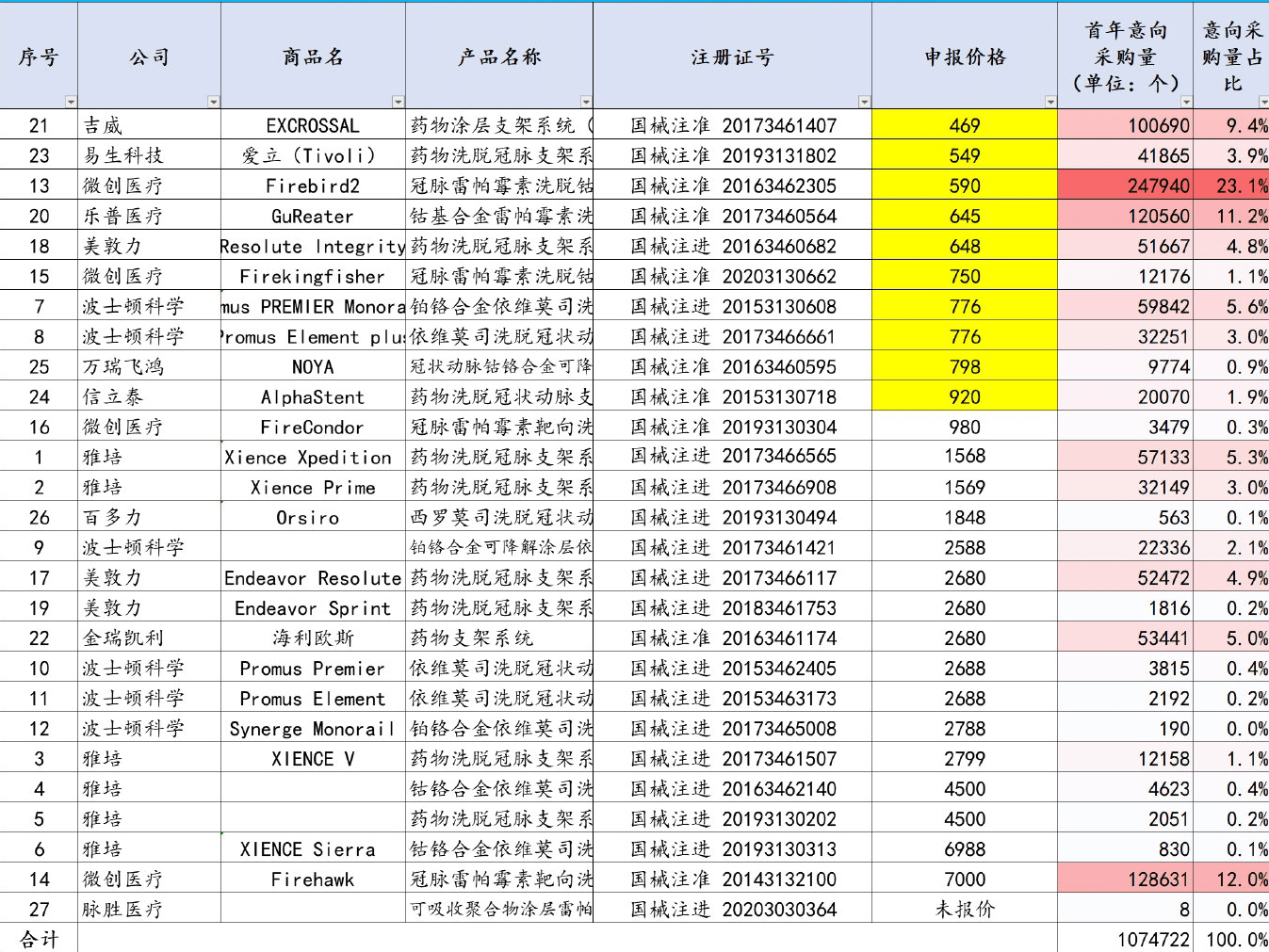Select the company cell 金瑞凯利
Image resolution: width=1269 pixels, height=952 pixels.
[150, 637]
